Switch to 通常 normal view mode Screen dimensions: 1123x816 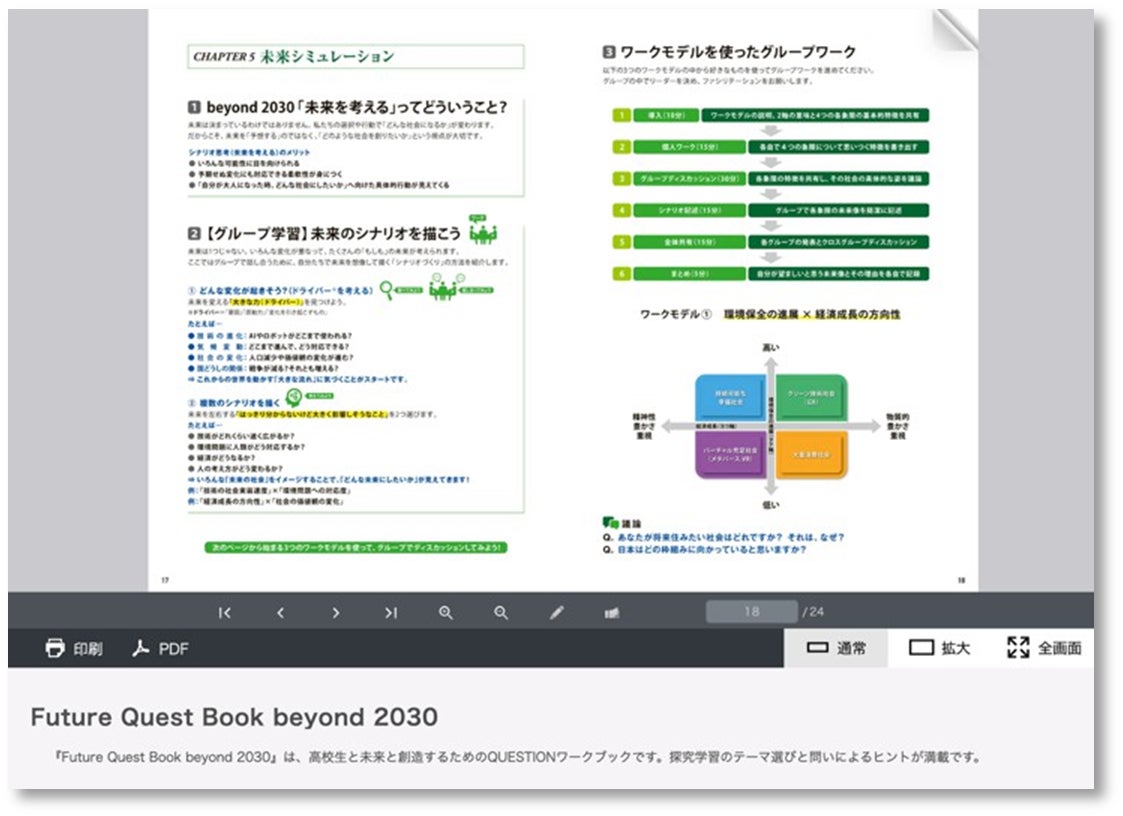(836, 648)
